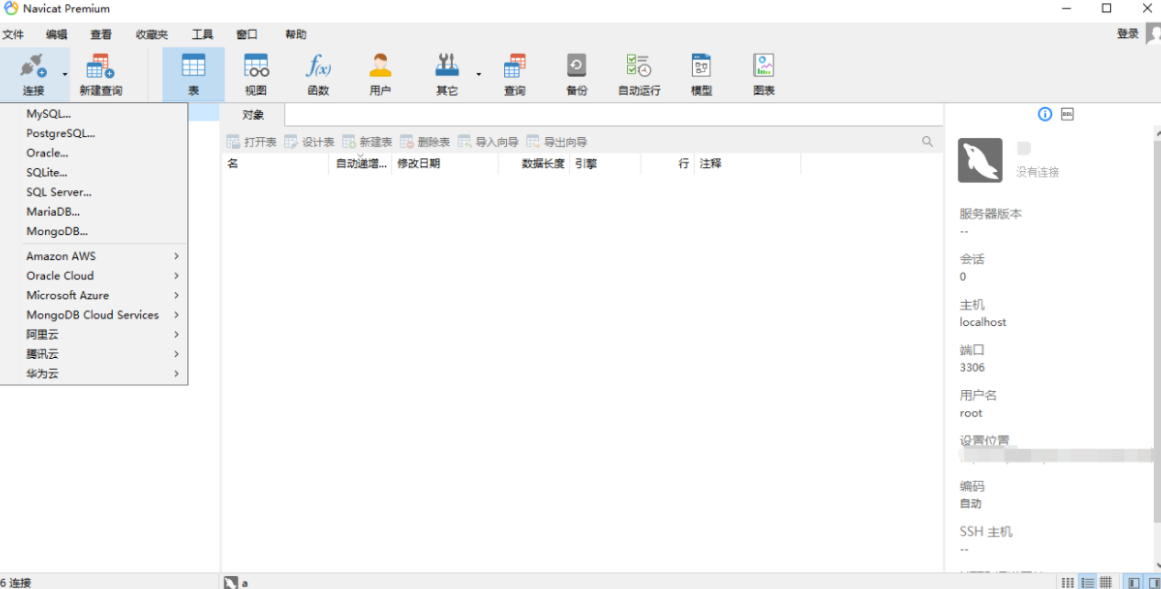
Task: Expand the dropdown arrow next to 其它
Action: pyautogui.click(x=478, y=74)
